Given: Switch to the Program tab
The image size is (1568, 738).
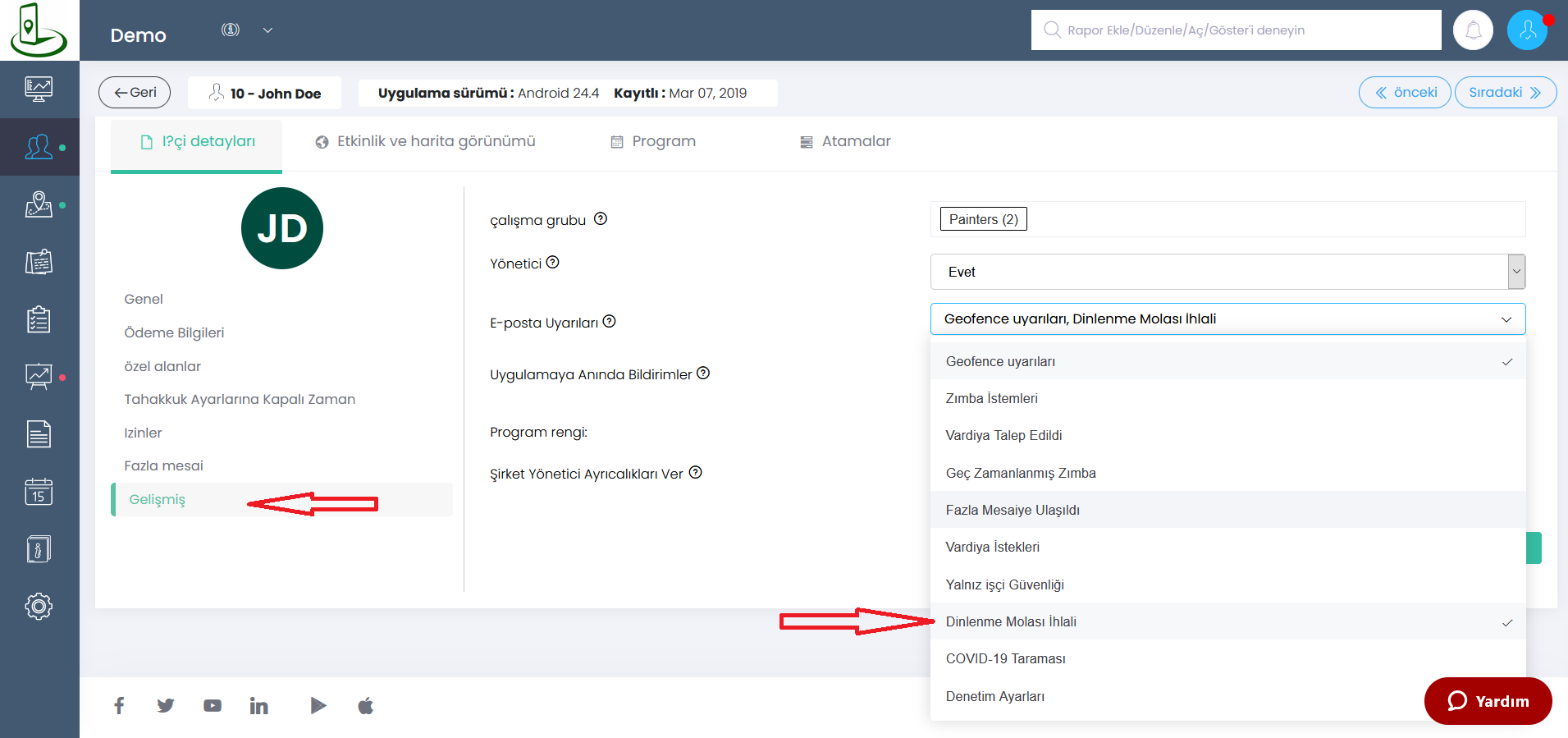Looking at the screenshot, I should (654, 141).
